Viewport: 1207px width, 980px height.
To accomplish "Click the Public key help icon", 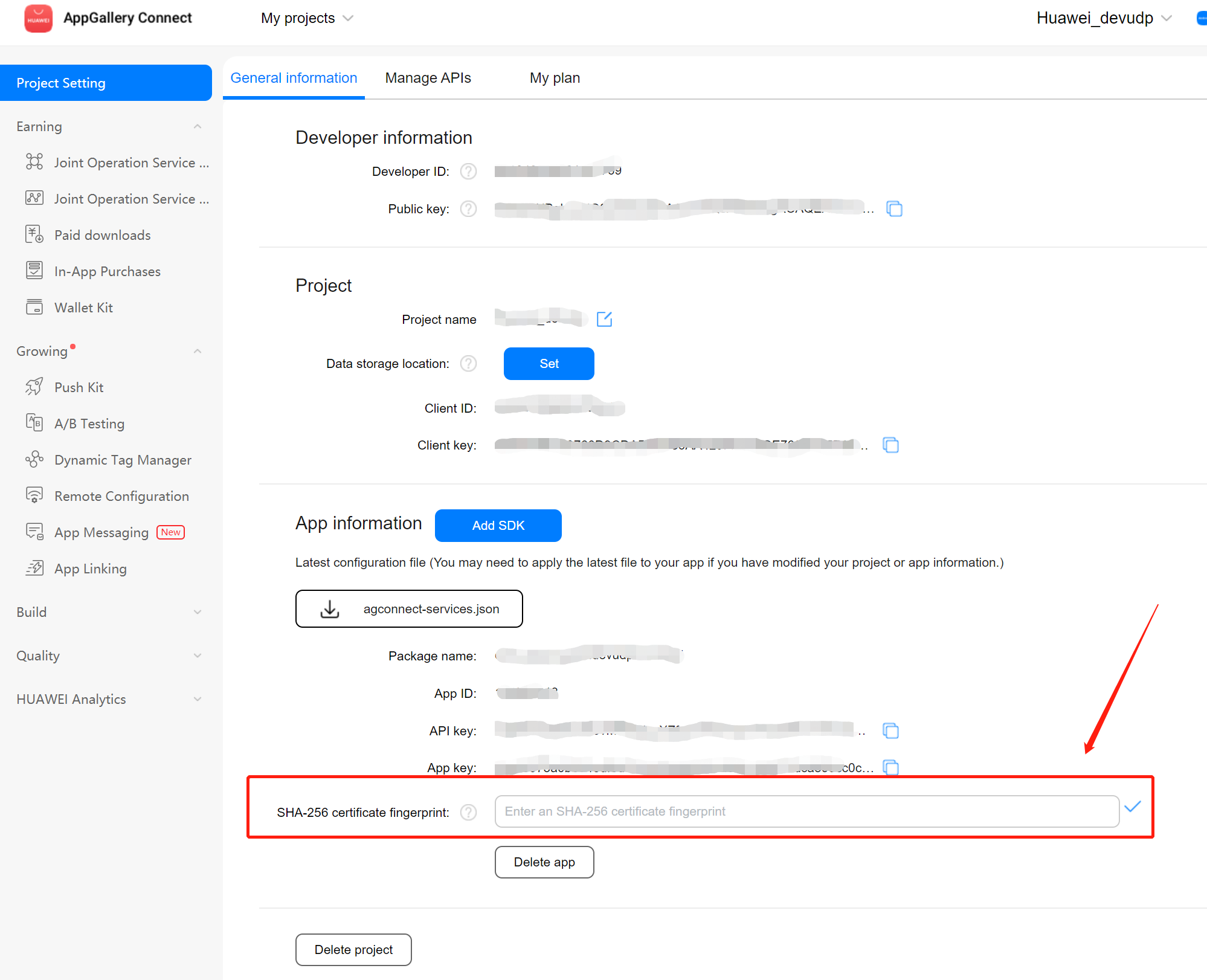I will tap(468, 209).
